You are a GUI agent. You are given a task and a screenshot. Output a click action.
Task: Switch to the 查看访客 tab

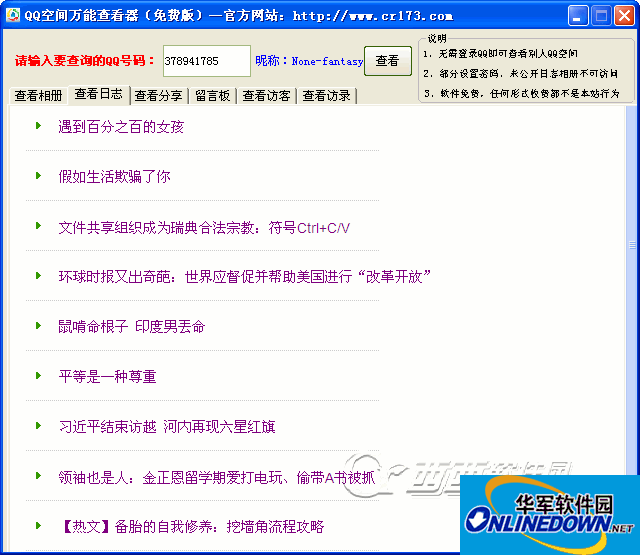pos(266,96)
